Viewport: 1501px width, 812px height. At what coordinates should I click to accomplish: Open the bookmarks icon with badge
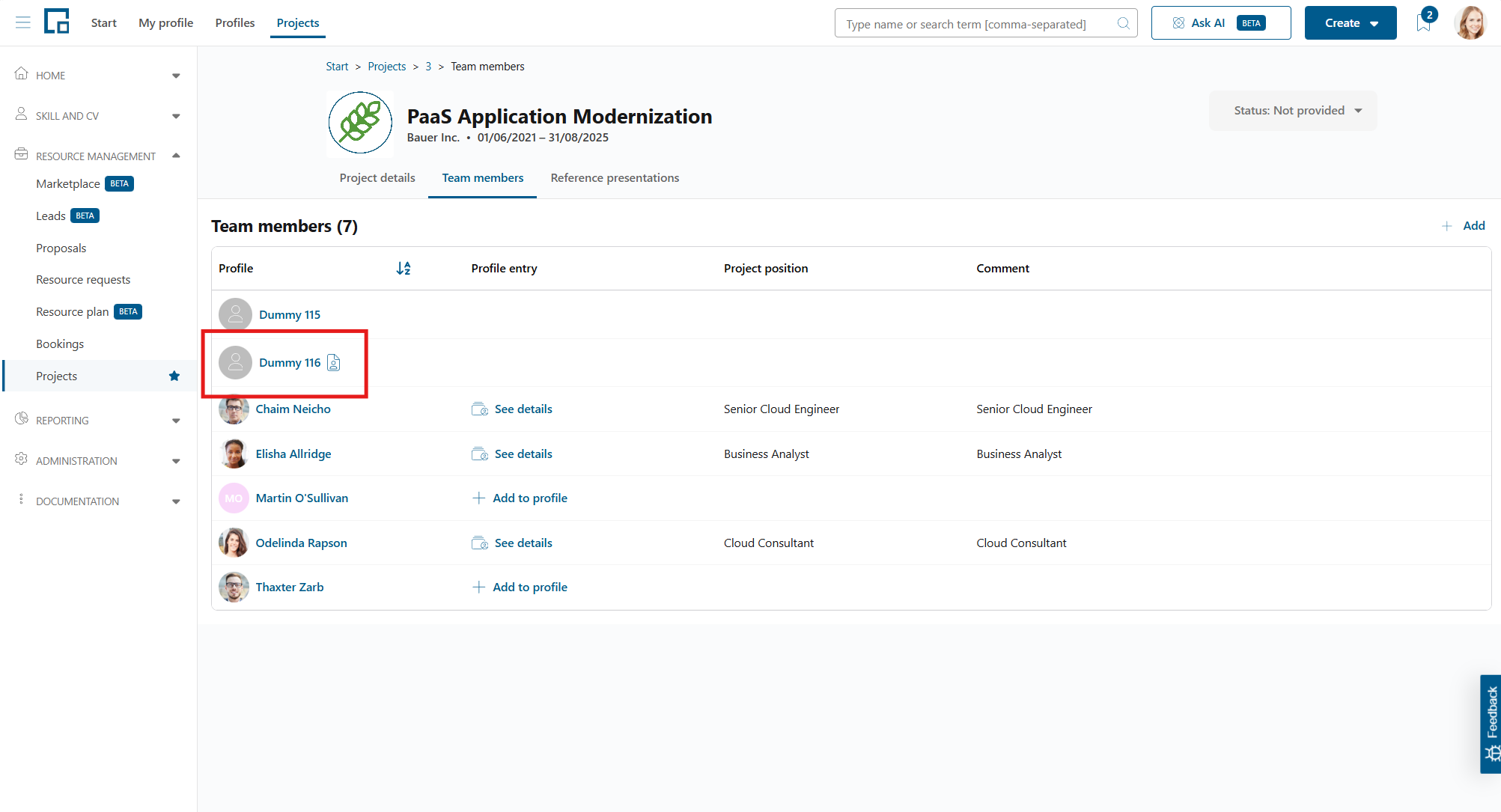1424,22
